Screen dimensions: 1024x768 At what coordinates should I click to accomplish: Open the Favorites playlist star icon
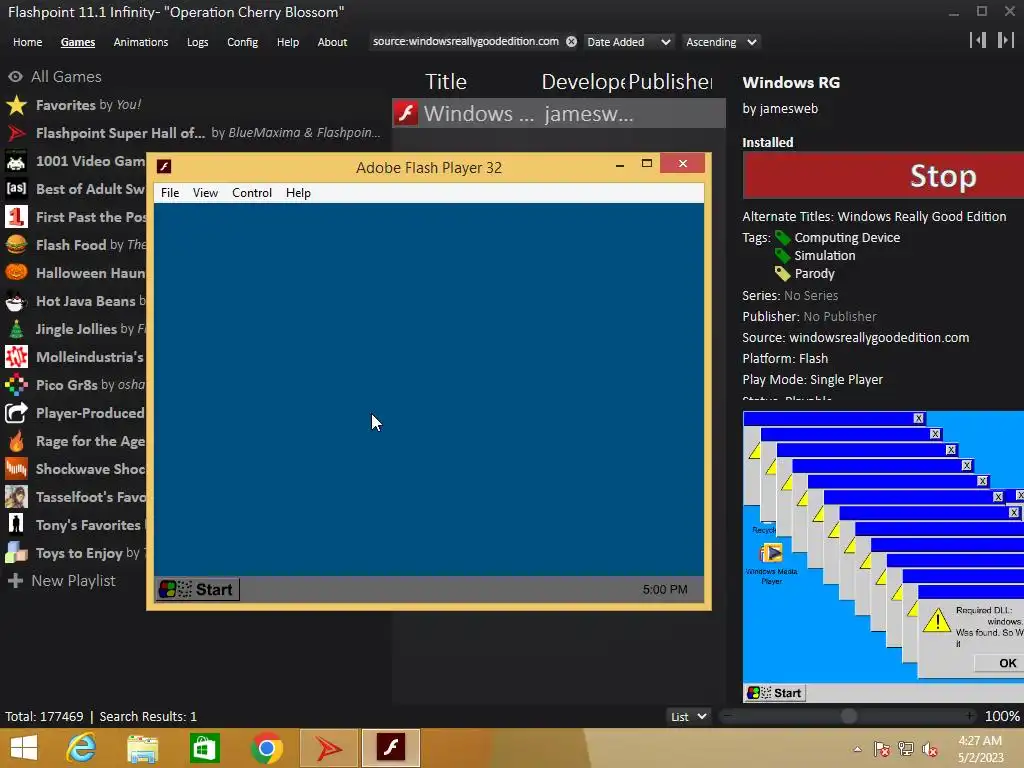(16, 105)
